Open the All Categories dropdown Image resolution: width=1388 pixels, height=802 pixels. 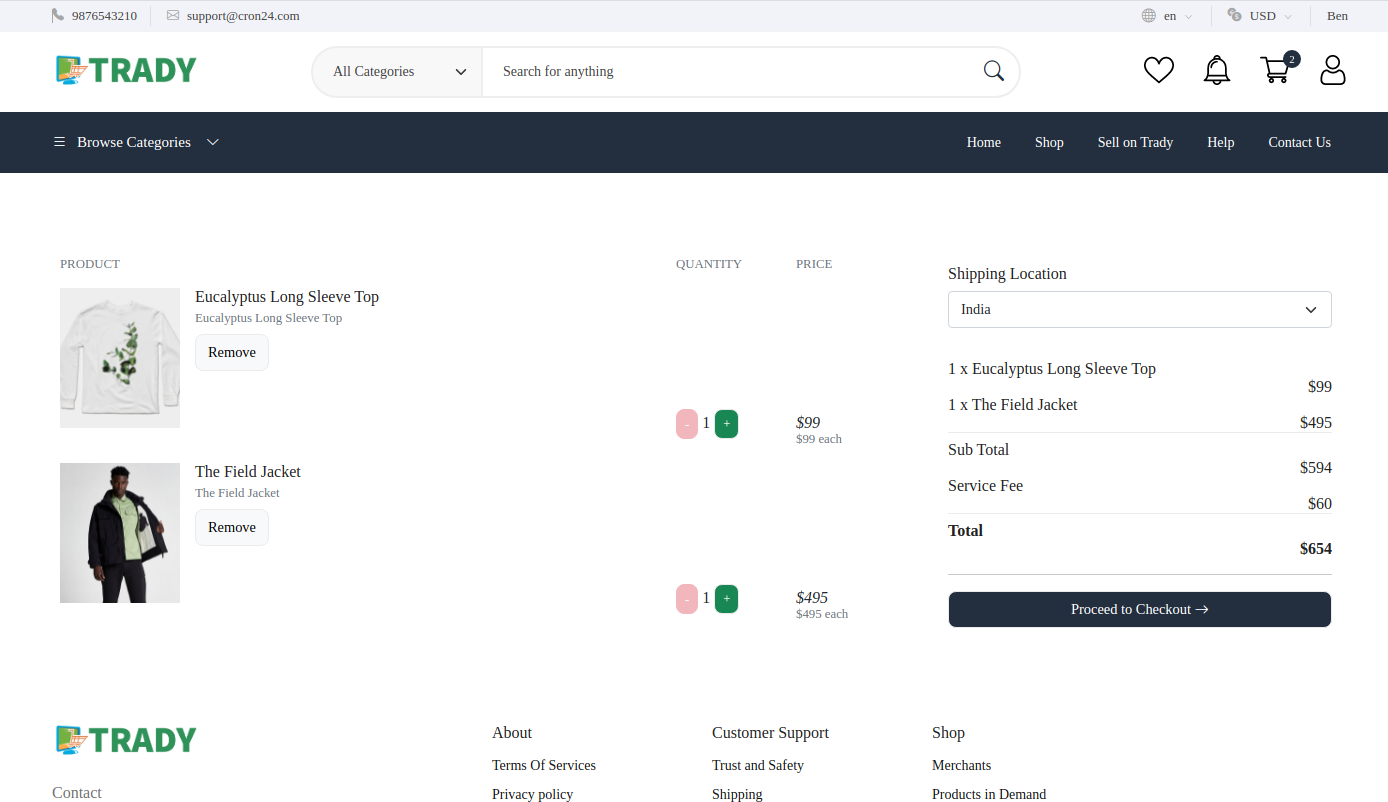pyautogui.click(x=396, y=71)
